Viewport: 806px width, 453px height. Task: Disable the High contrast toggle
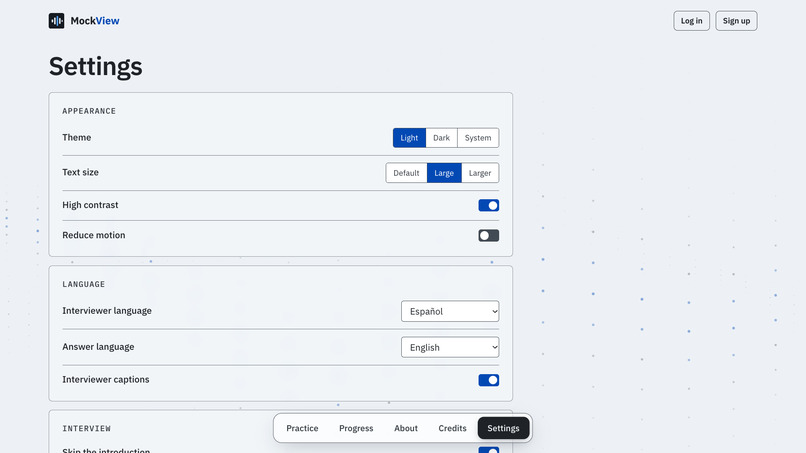(x=488, y=205)
